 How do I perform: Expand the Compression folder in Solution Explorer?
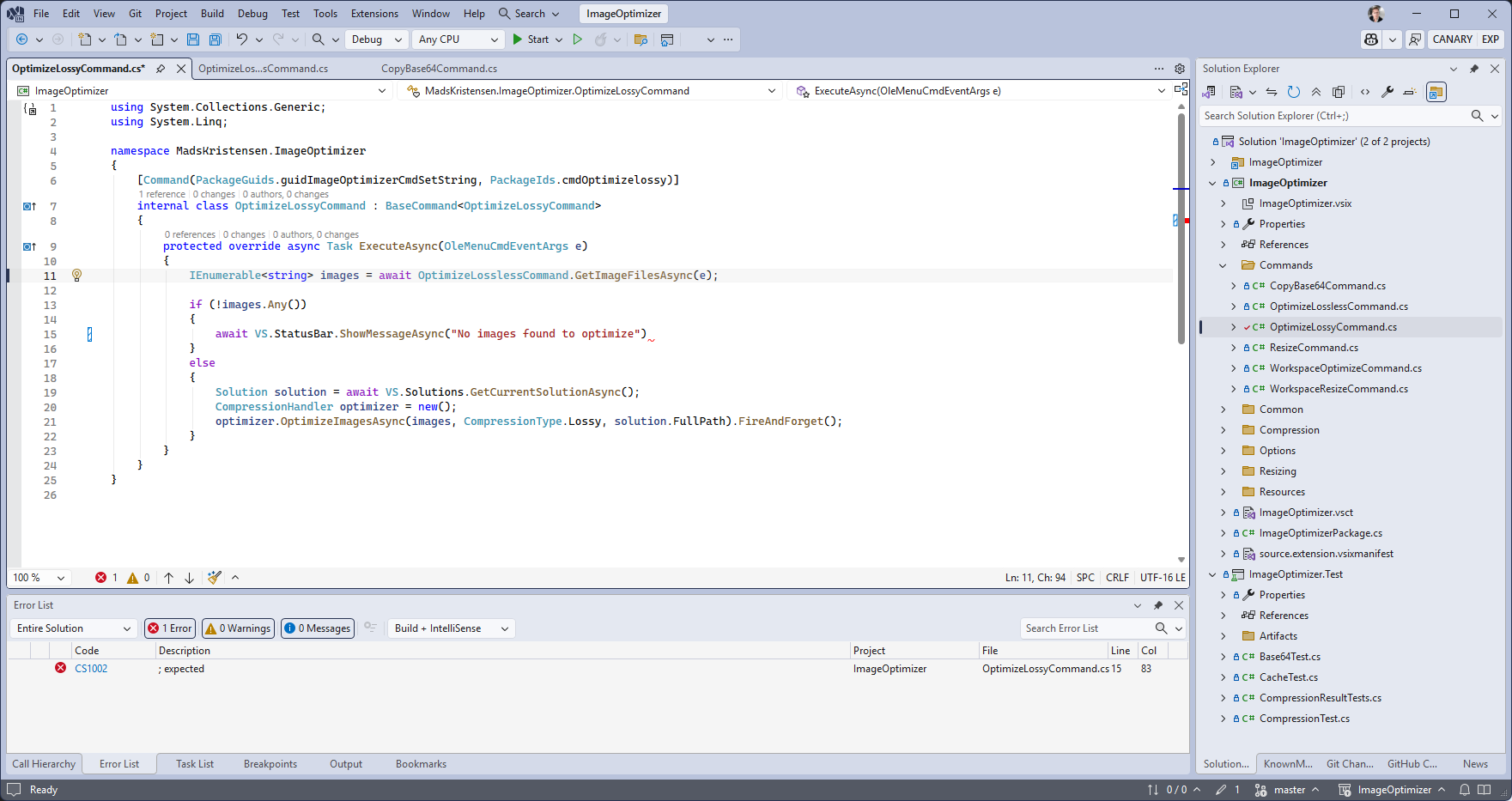(x=1224, y=430)
